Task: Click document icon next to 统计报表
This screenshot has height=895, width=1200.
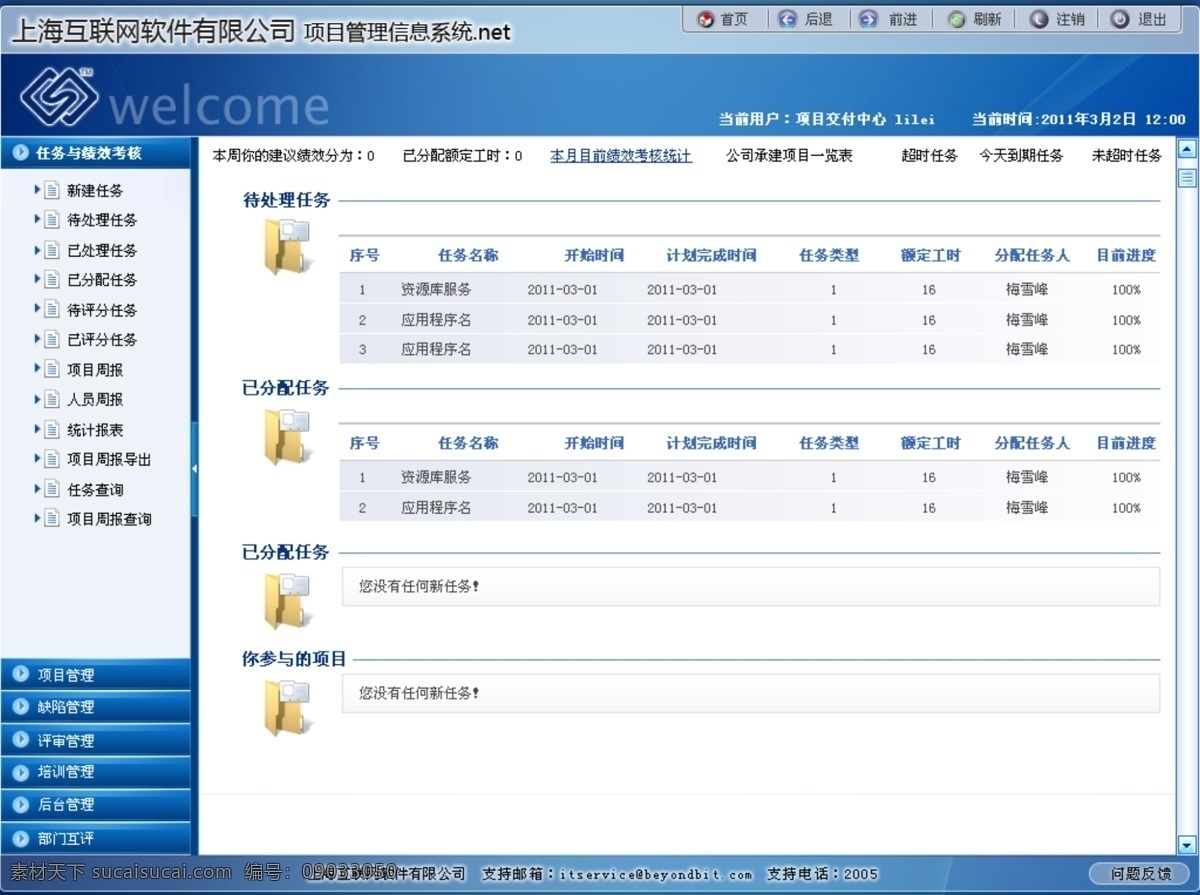Action: 52,429
